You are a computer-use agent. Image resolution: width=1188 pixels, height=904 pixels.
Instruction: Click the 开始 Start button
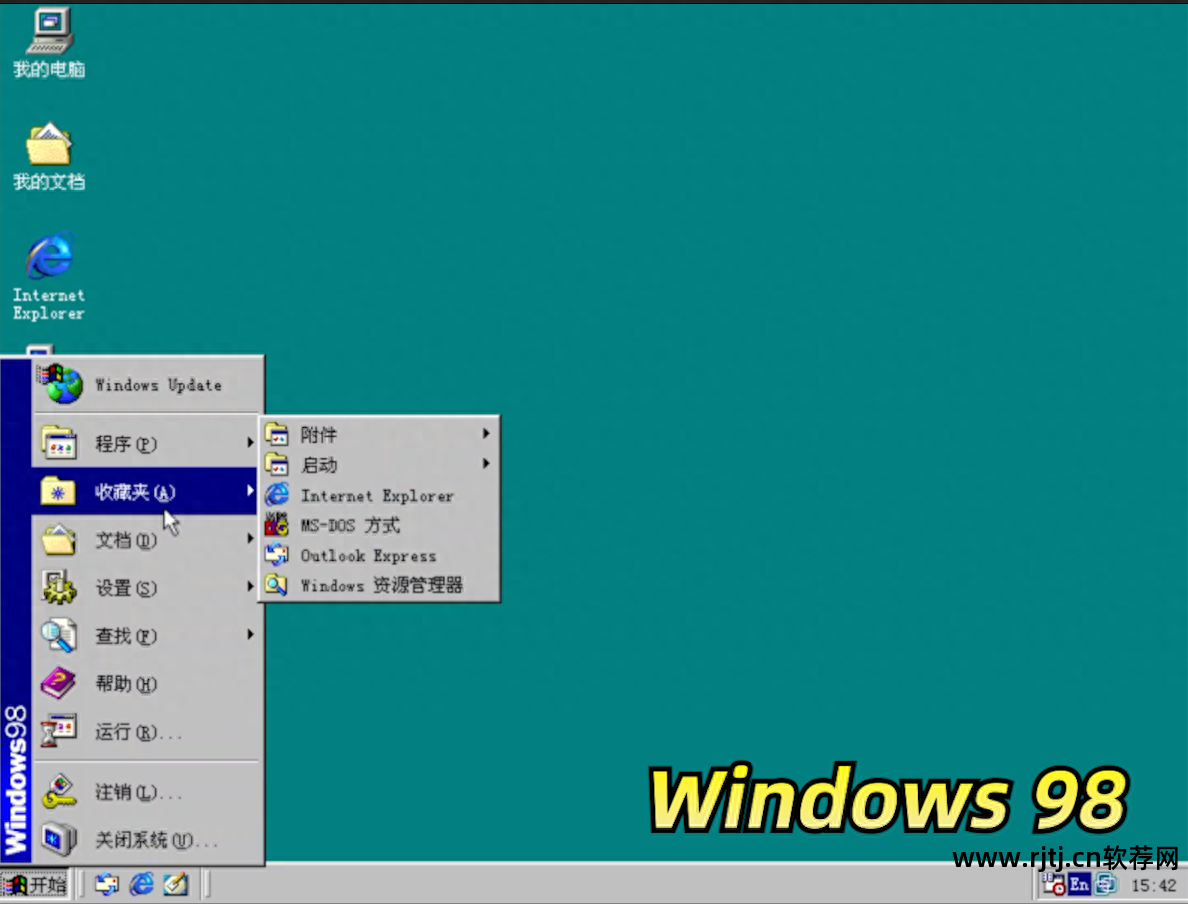coord(35,884)
